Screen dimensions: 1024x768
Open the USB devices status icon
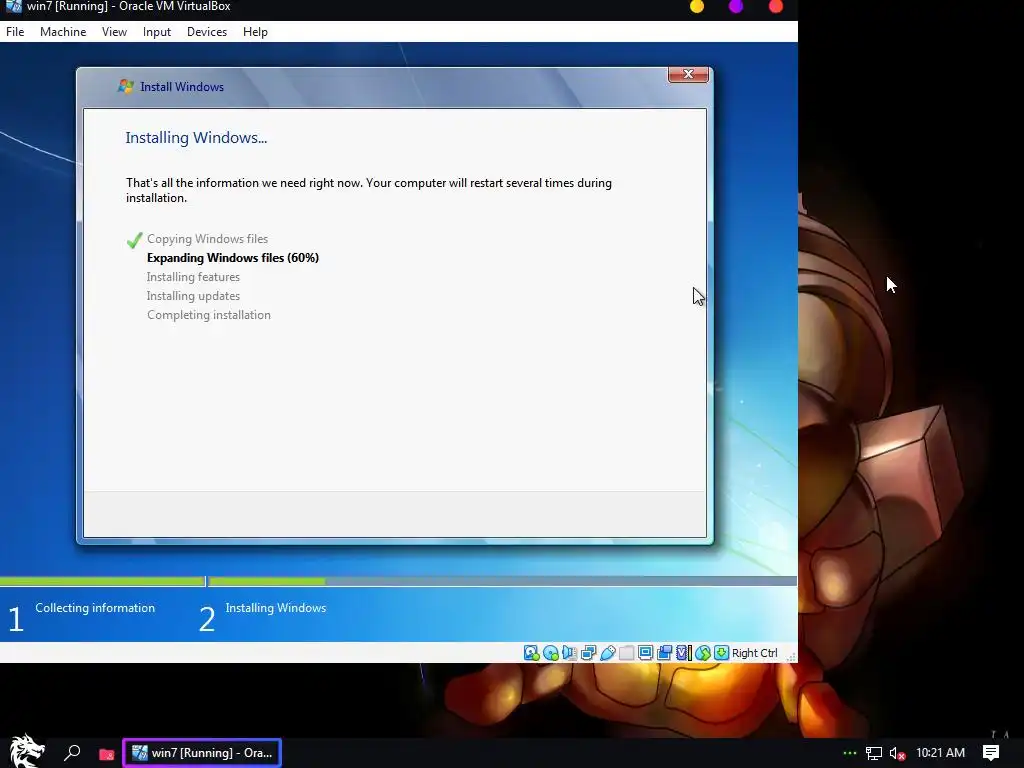(x=607, y=652)
